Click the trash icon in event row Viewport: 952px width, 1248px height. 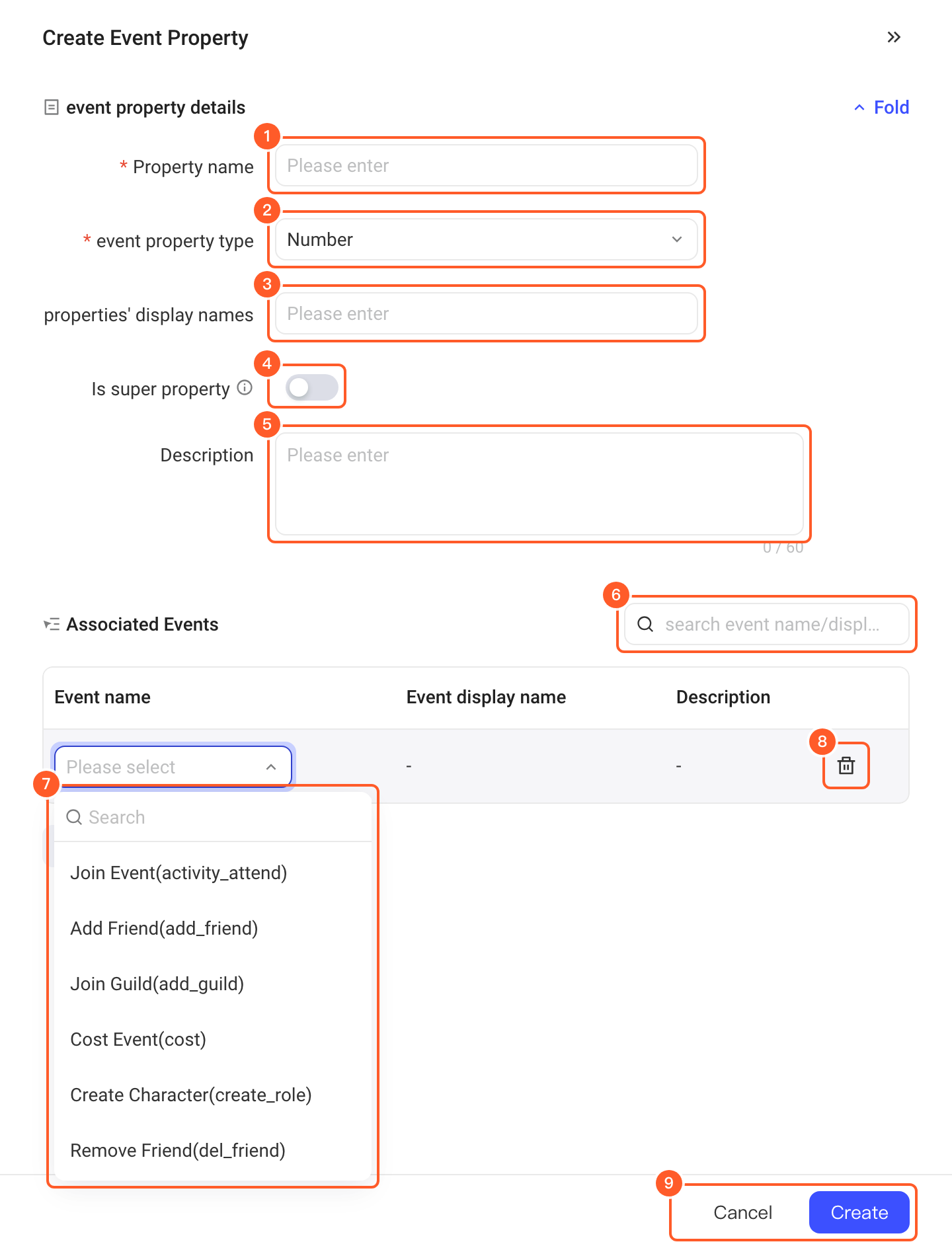point(846,765)
